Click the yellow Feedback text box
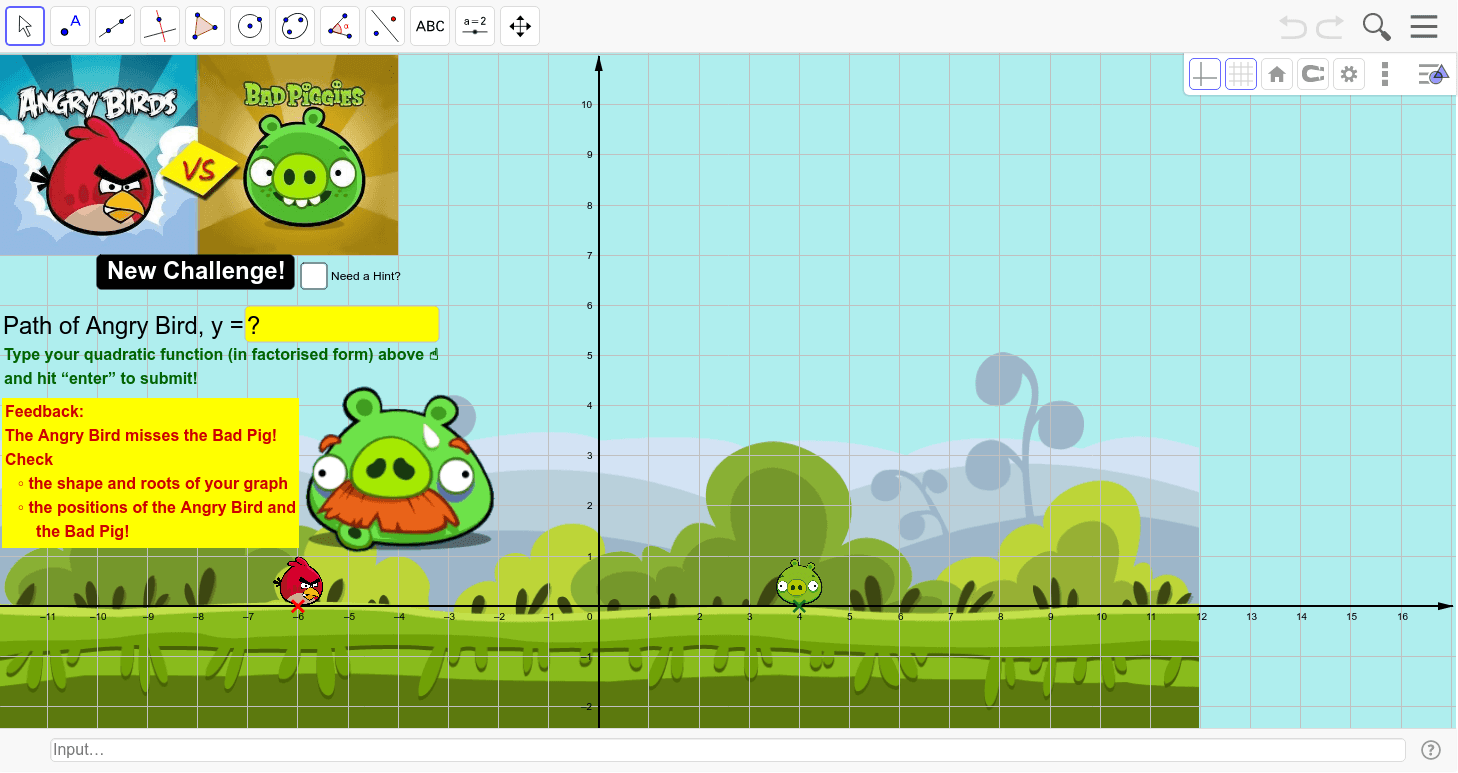The image size is (1458, 773). pyautogui.click(x=150, y=473)
